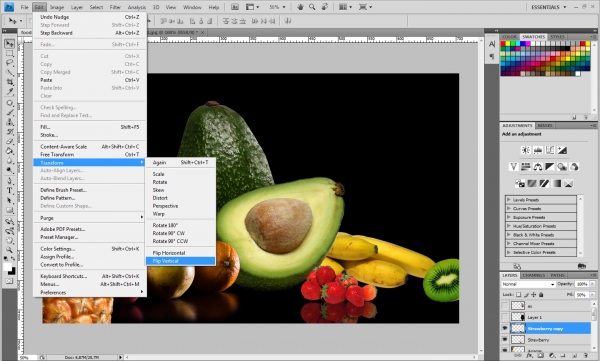The height and width of the screenshot is (361, 600).
Task: Toggle lock position icon
Action: (x=534, y=295)
